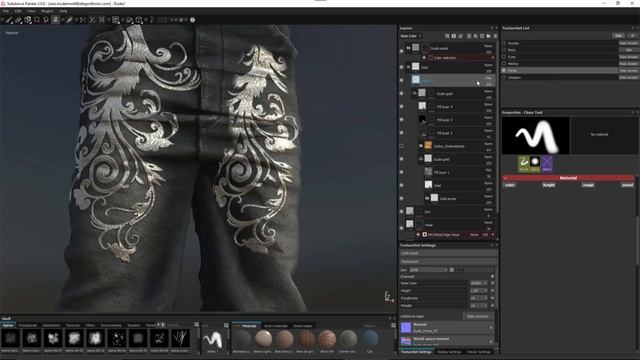Toggle the color channel button in Material
Image resolution: width=640 pixels, height=360 pixels.
[509, 185]
